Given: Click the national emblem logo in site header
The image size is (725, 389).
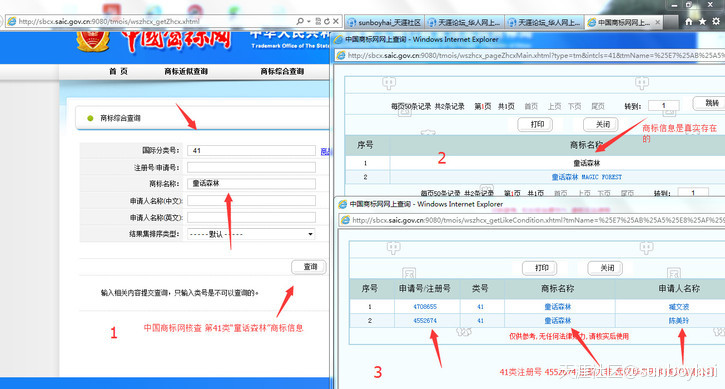Looking at the screenshot, I should coord(93,41).
